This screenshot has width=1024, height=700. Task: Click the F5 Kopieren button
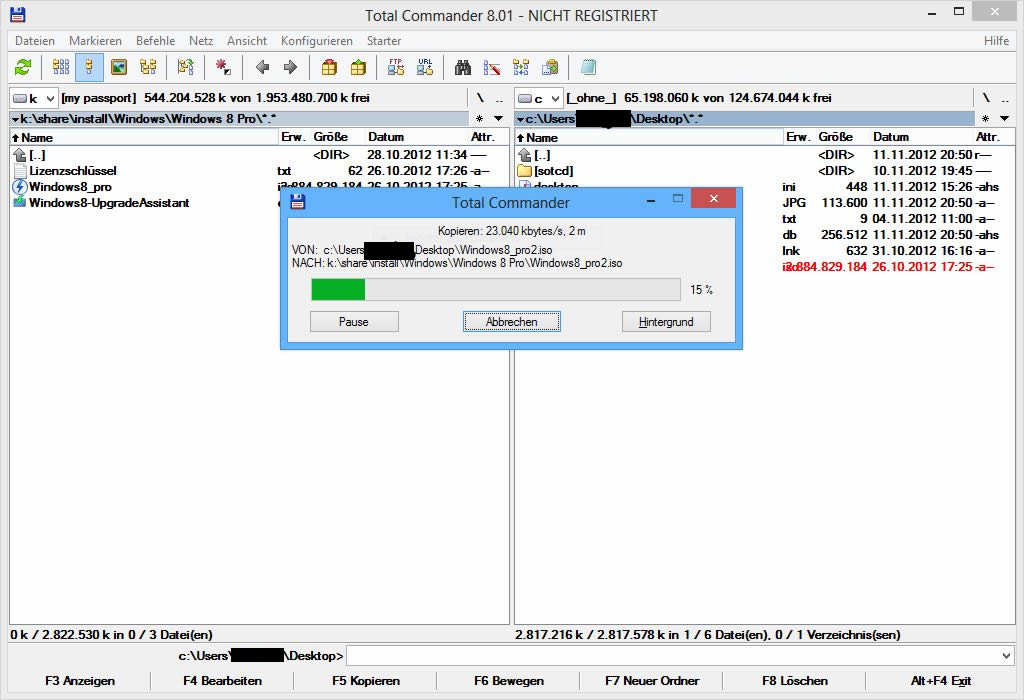click(366, 681)
